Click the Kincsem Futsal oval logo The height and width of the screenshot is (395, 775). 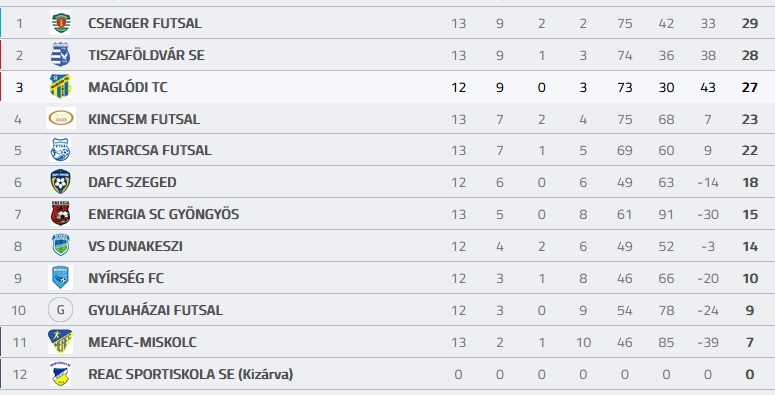tap(61, 118)
